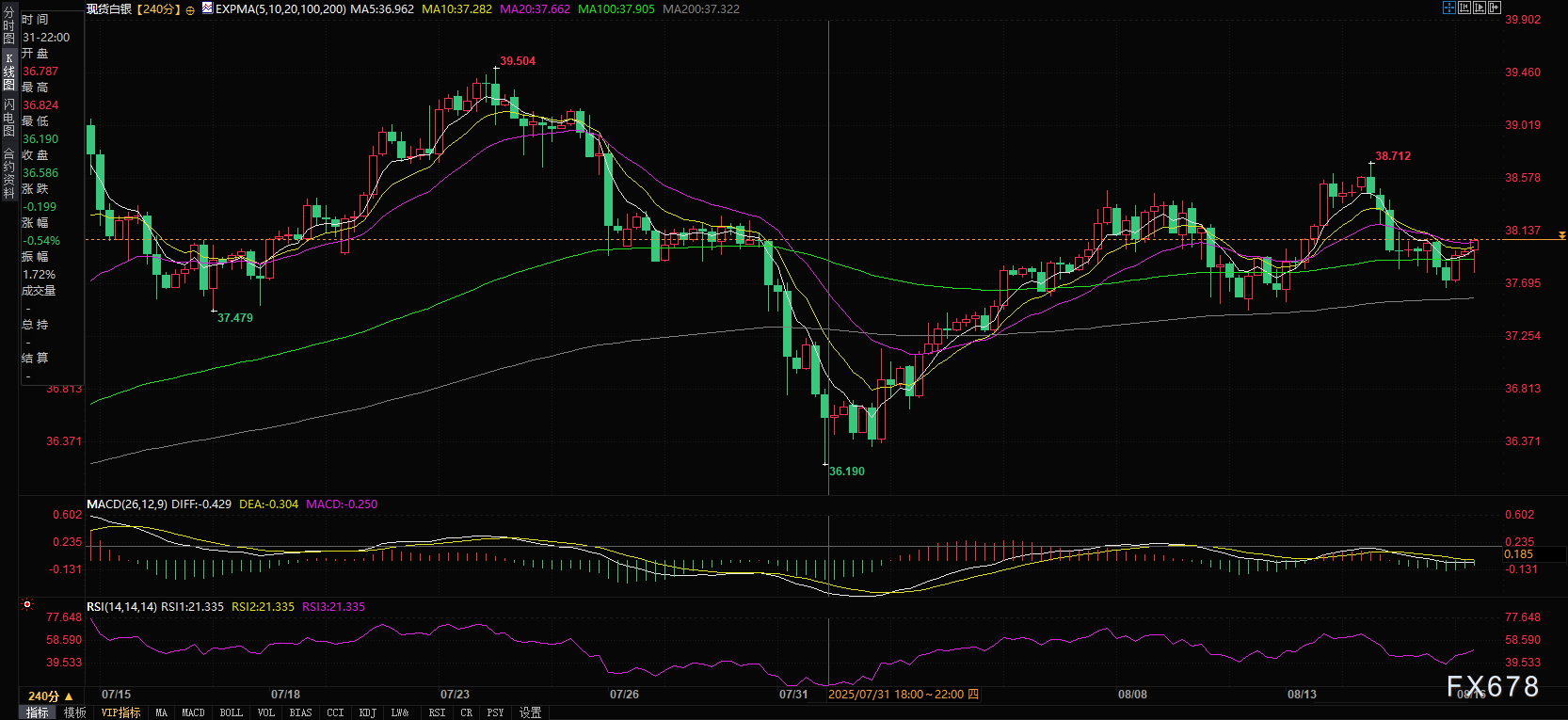1568x720 pixels.
Task: Open the VIP指标 indicator list
Action: click(x=120, y=712)
